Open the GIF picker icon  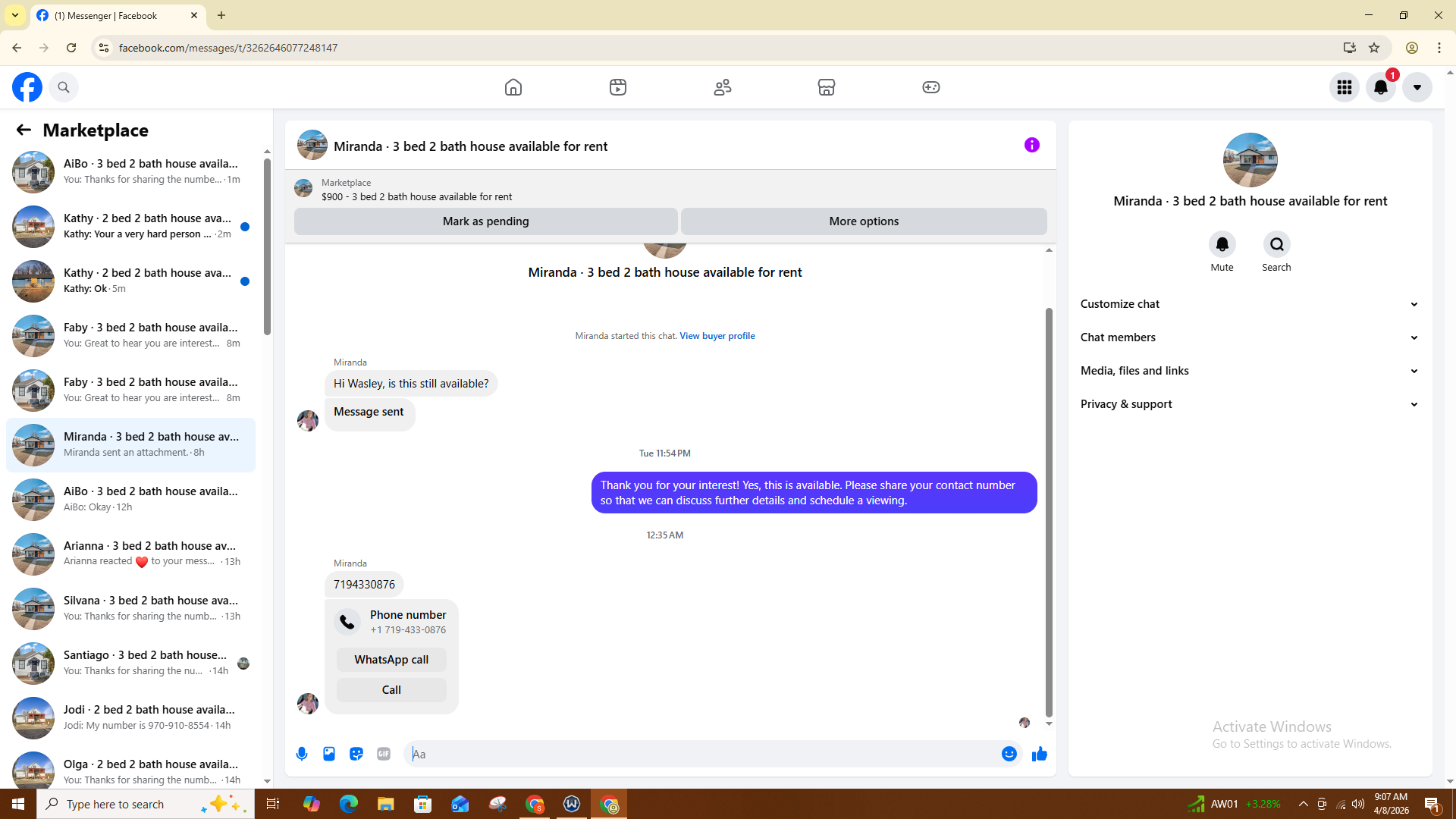pos(384,754)
